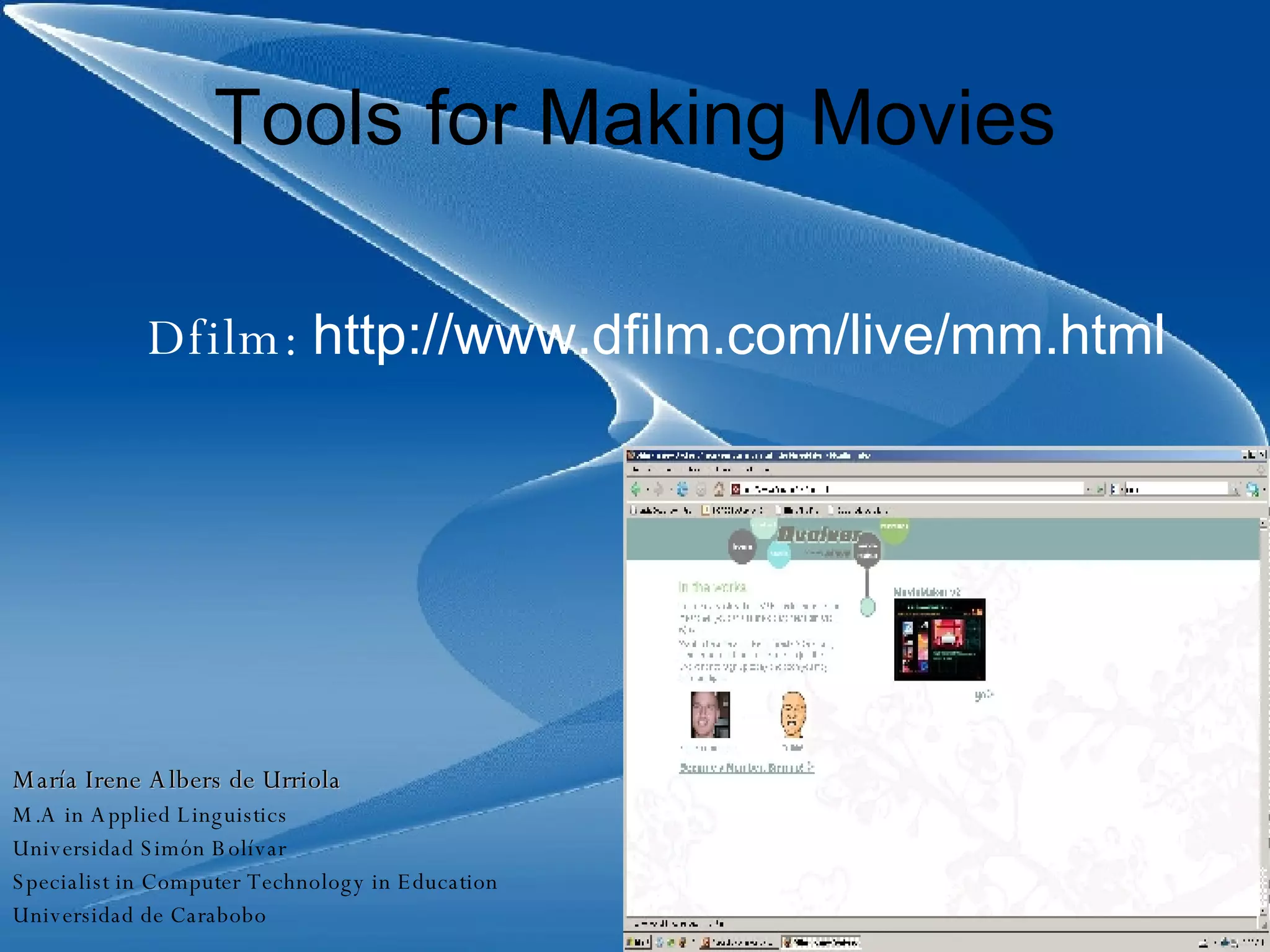The image size is (1270, 952).
Task: Open the File menu in browser
Action: [x=636, y=469]
